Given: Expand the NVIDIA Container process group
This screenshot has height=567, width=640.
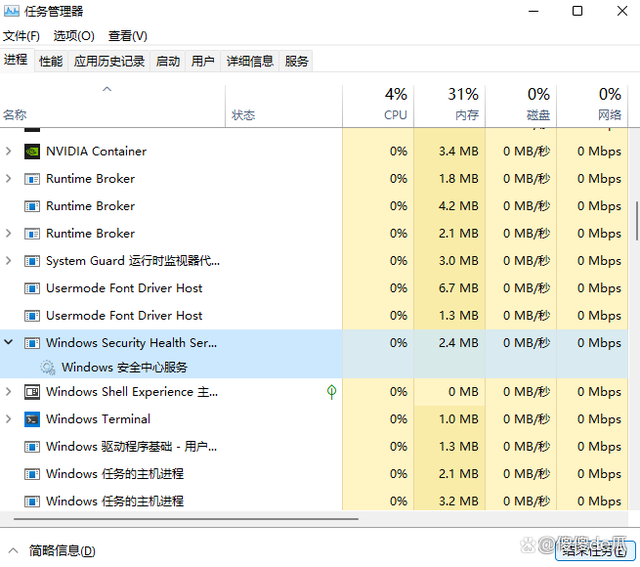Looking at the screenshot, I should point(8,151).
